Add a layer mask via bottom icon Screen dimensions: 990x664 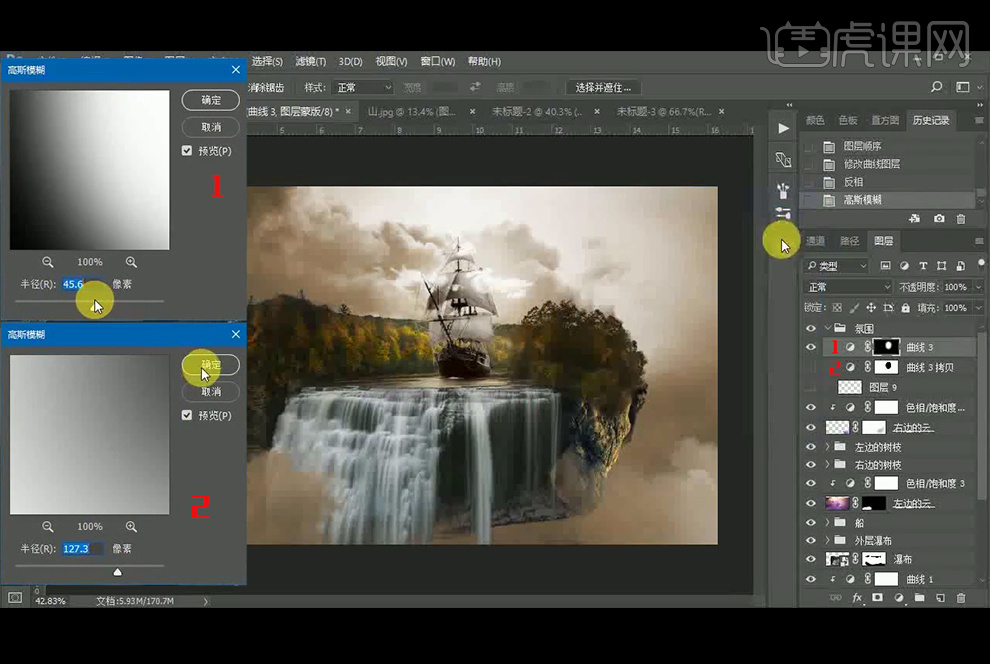point(877,598)
